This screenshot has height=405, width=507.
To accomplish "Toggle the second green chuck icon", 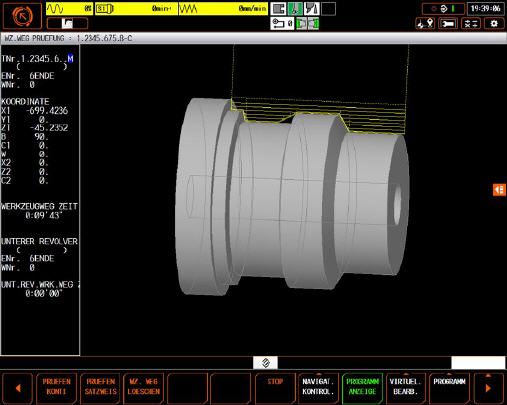I will (x=313, y=24).
